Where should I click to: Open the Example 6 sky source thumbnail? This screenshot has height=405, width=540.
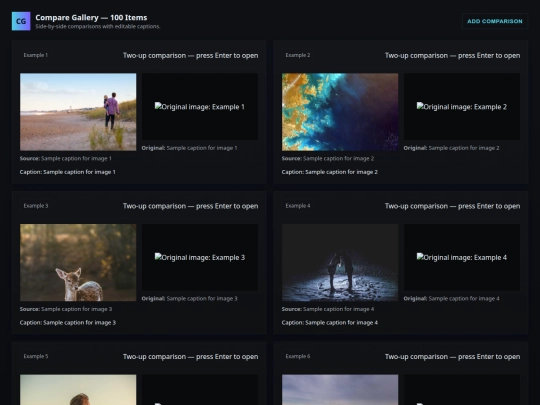point(340,390)
